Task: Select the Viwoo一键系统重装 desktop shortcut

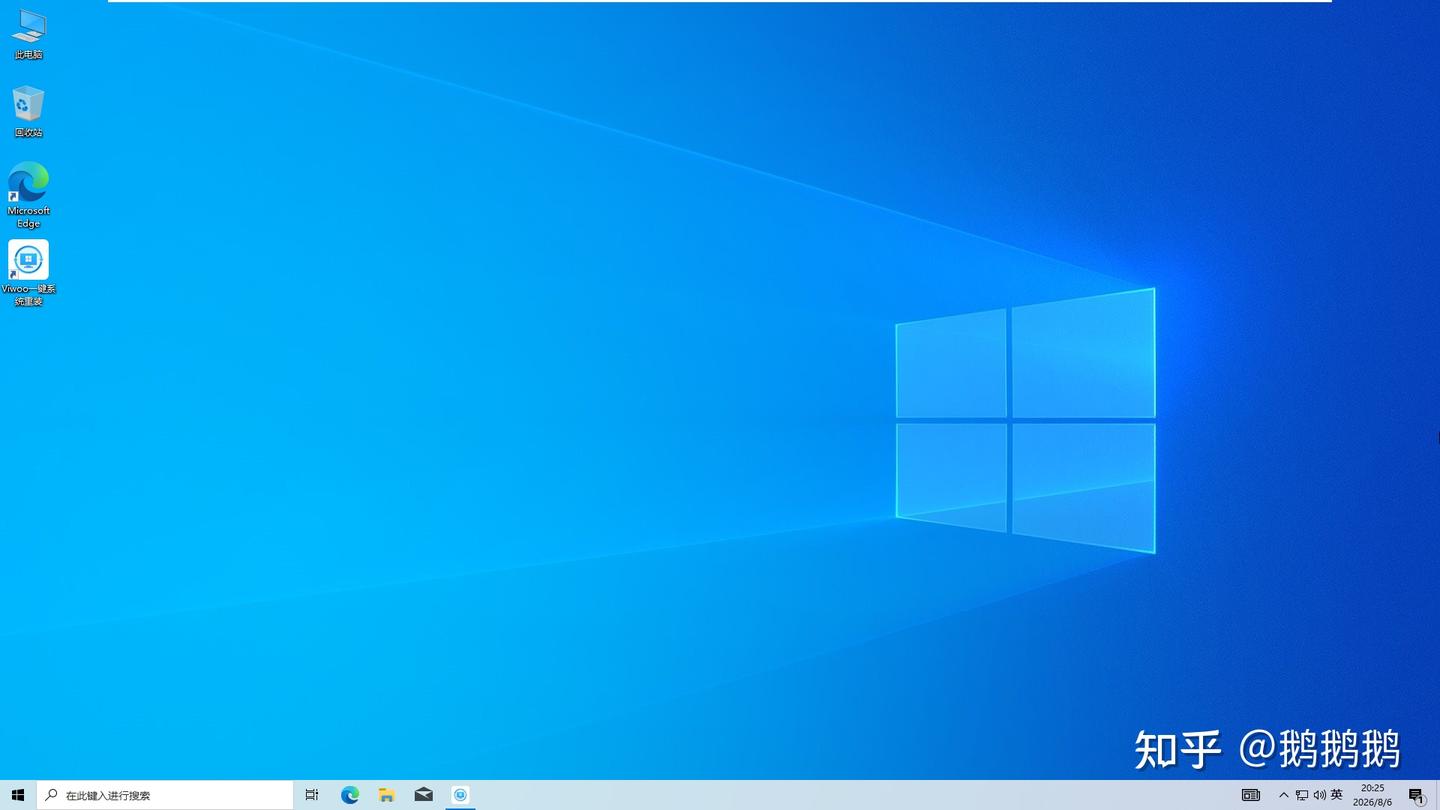Action: (x=28, y=273)
